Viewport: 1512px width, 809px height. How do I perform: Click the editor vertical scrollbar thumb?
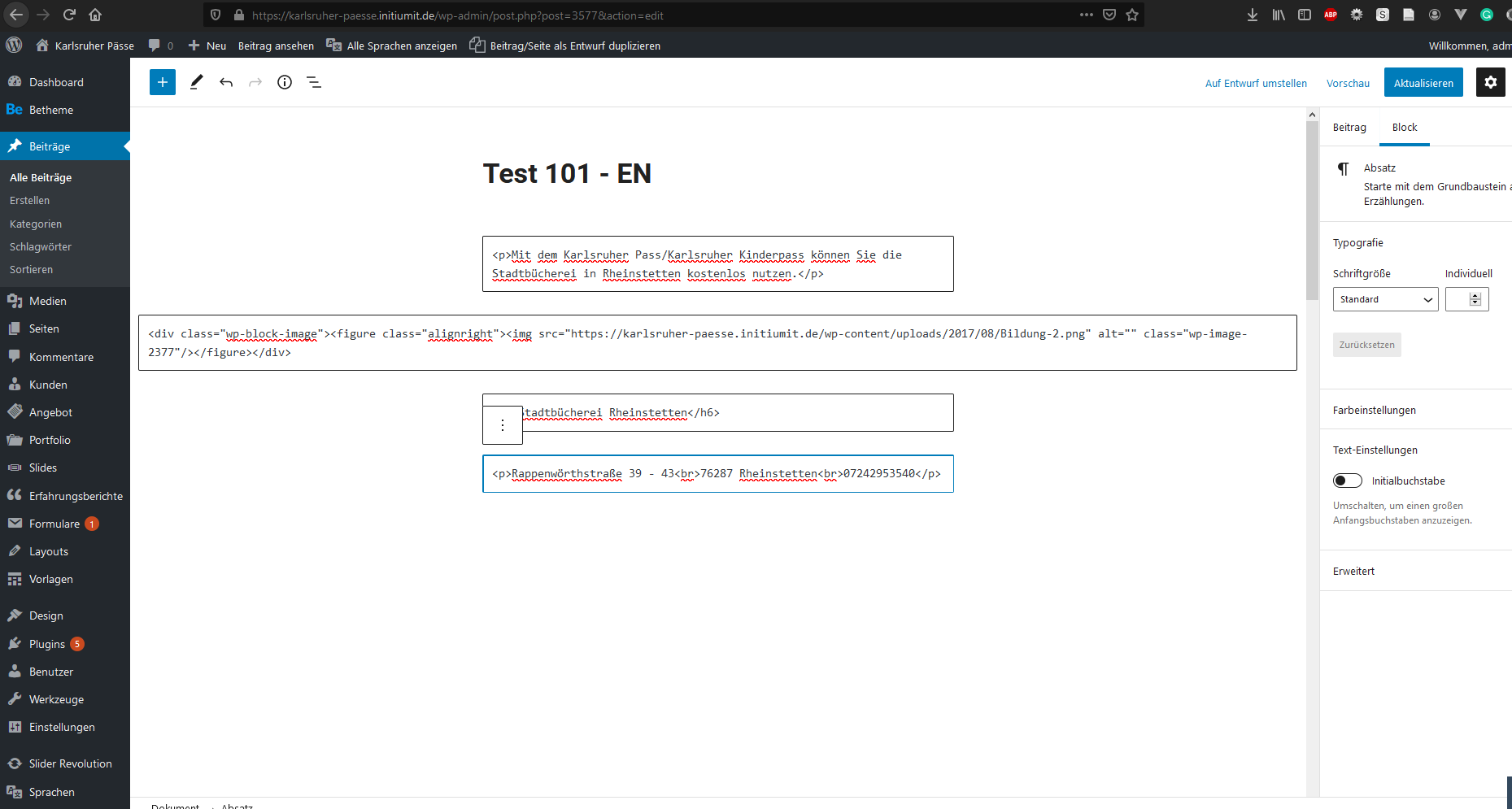pos(1312,211)
